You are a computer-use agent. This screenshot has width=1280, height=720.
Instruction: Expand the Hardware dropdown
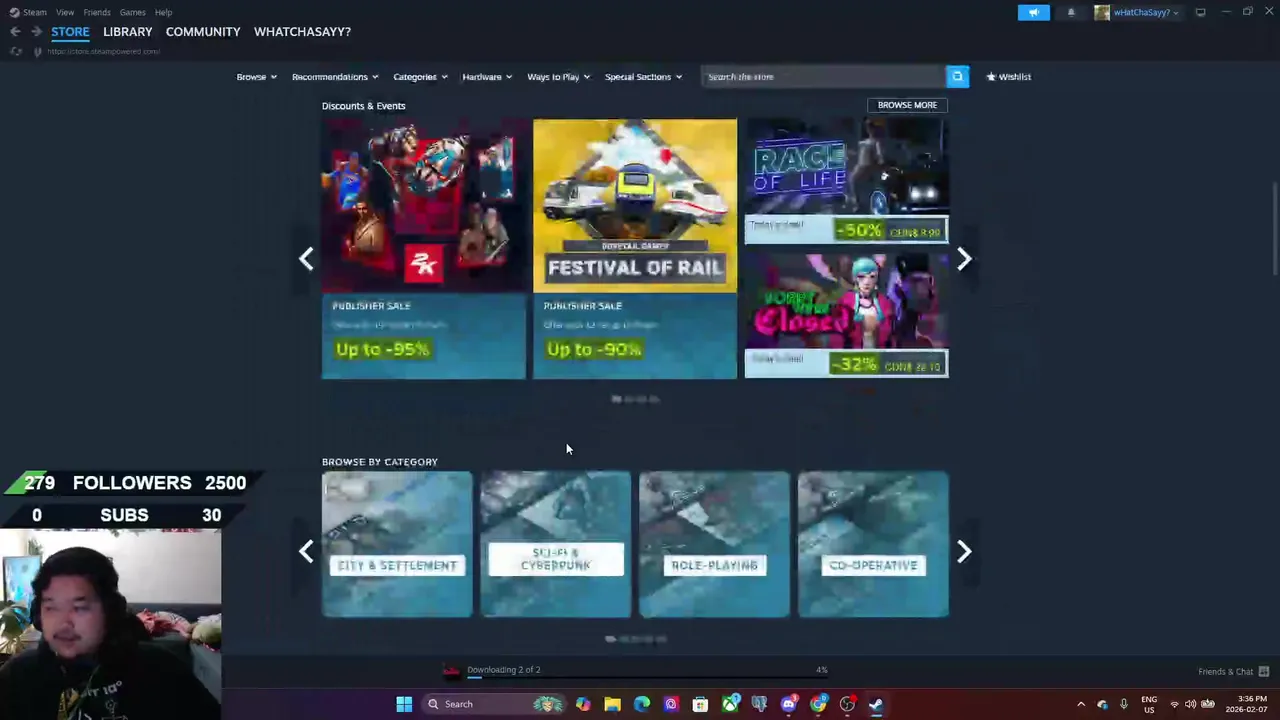click(x=487, y=77)
